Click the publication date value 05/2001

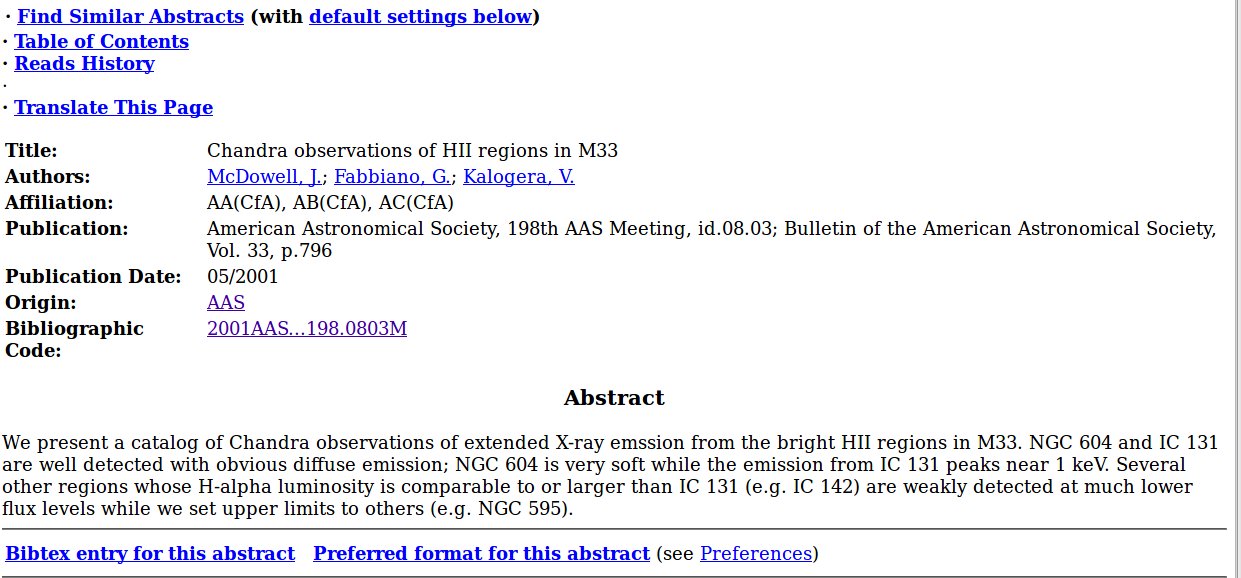[x=243, y=277]
